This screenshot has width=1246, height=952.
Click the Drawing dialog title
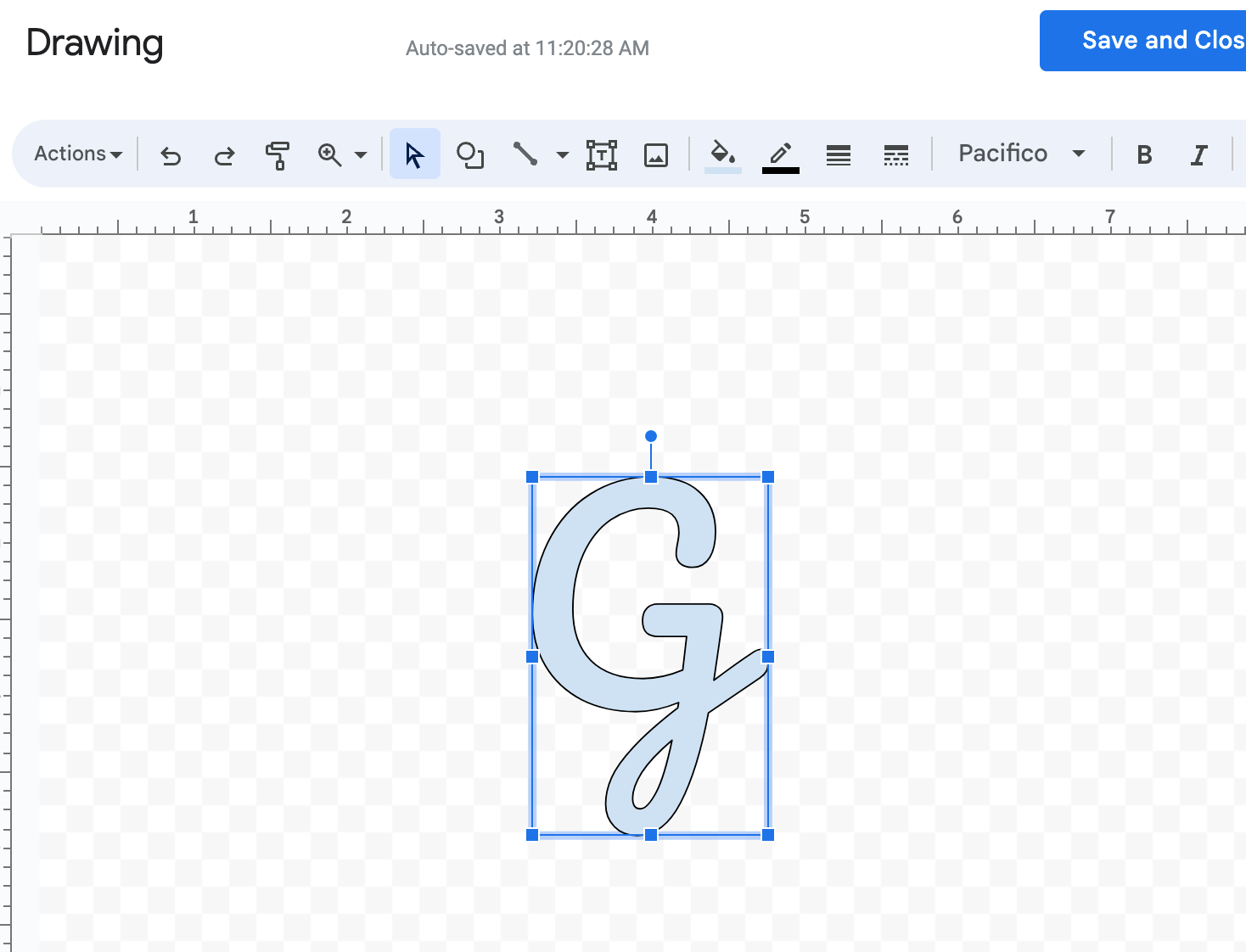(94, 43)
